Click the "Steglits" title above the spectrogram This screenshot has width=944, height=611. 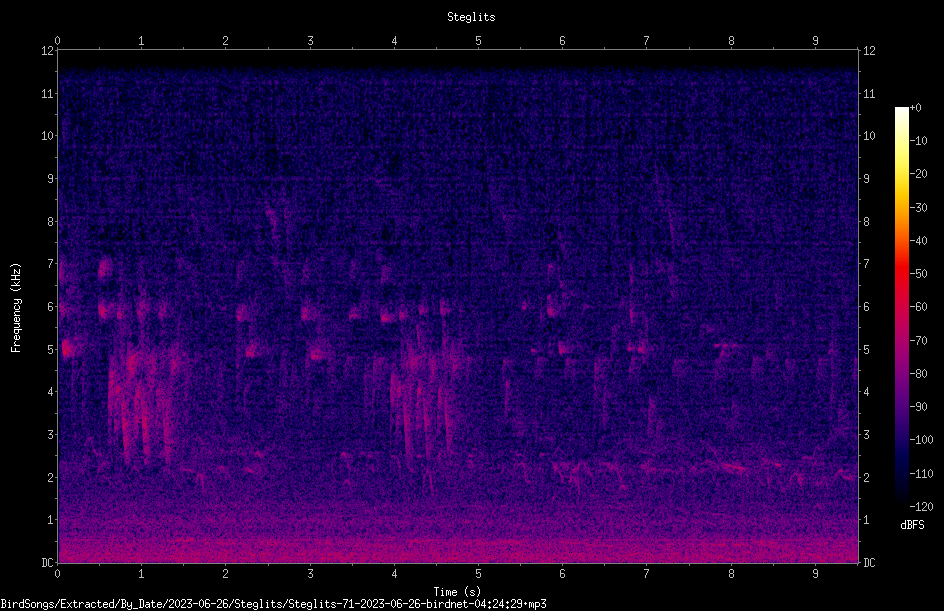(x=471, y=17)
